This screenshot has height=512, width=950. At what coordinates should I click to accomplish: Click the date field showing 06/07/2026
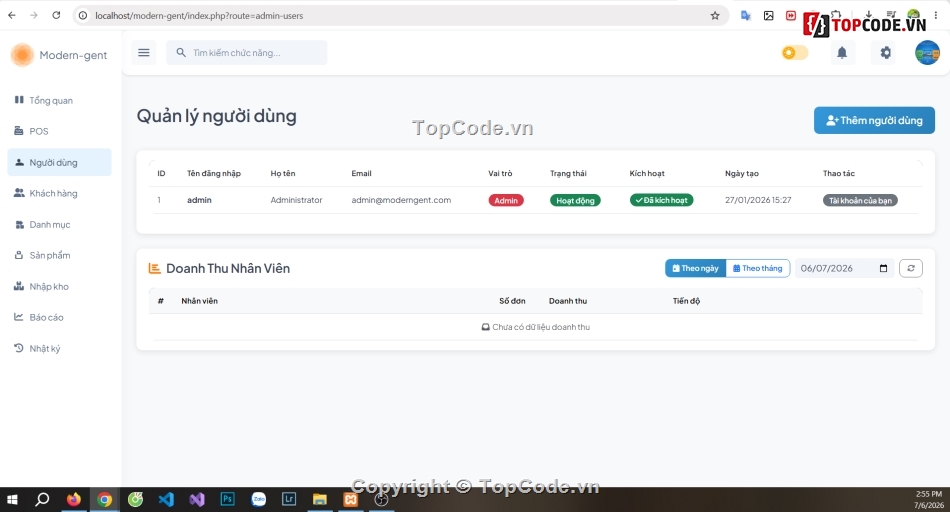(845, 268)
